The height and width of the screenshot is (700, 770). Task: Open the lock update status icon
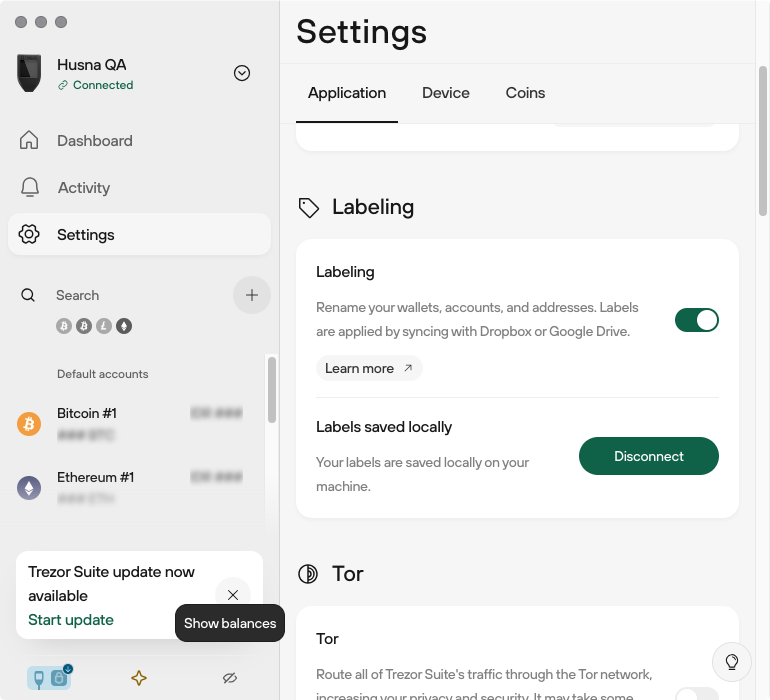pyautogui.click(x=59, y=678)
